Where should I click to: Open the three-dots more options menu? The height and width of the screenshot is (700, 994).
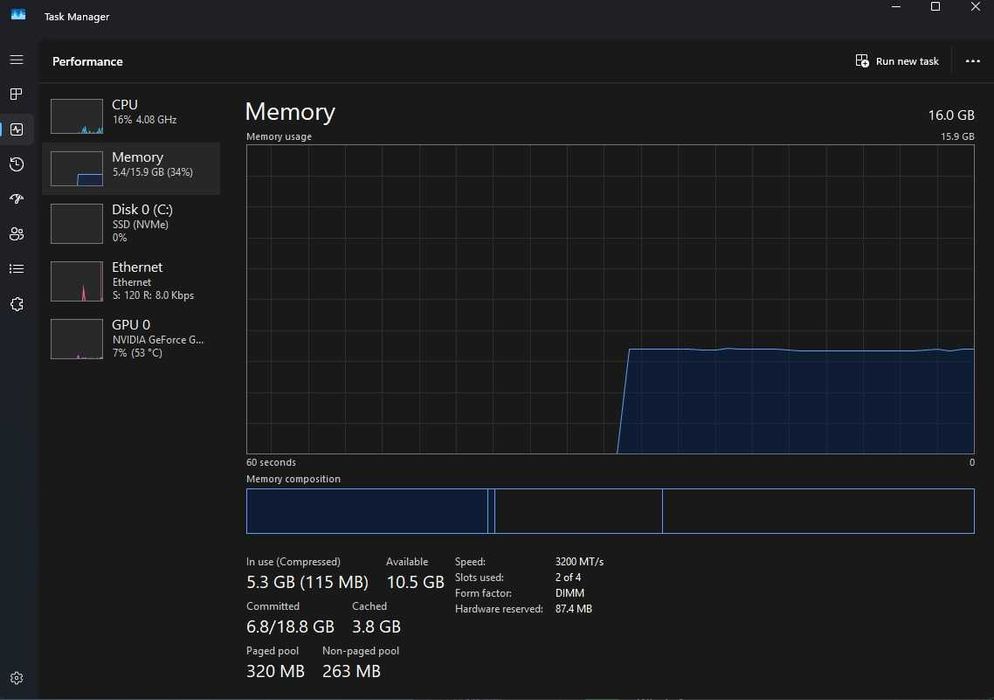click(972, 61)
